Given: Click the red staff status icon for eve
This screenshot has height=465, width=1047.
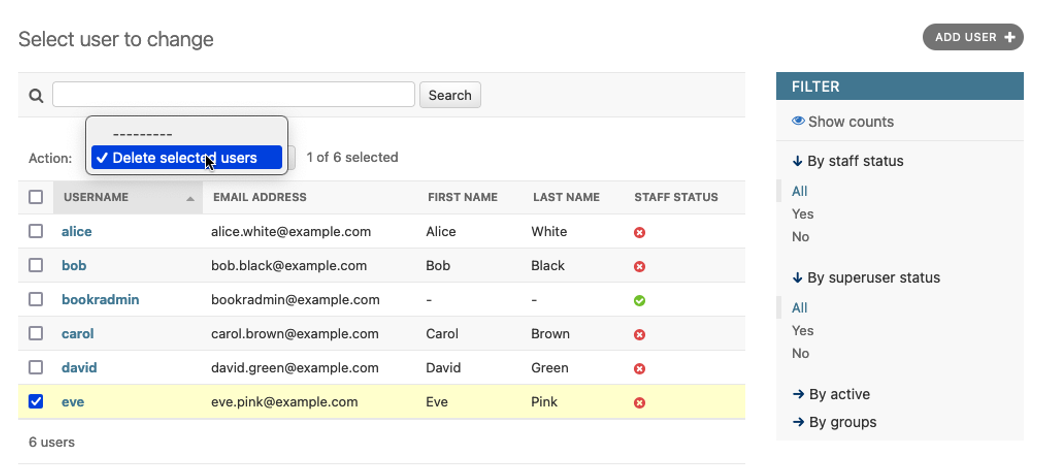Looking at the screenshot, I should (640, 403).
